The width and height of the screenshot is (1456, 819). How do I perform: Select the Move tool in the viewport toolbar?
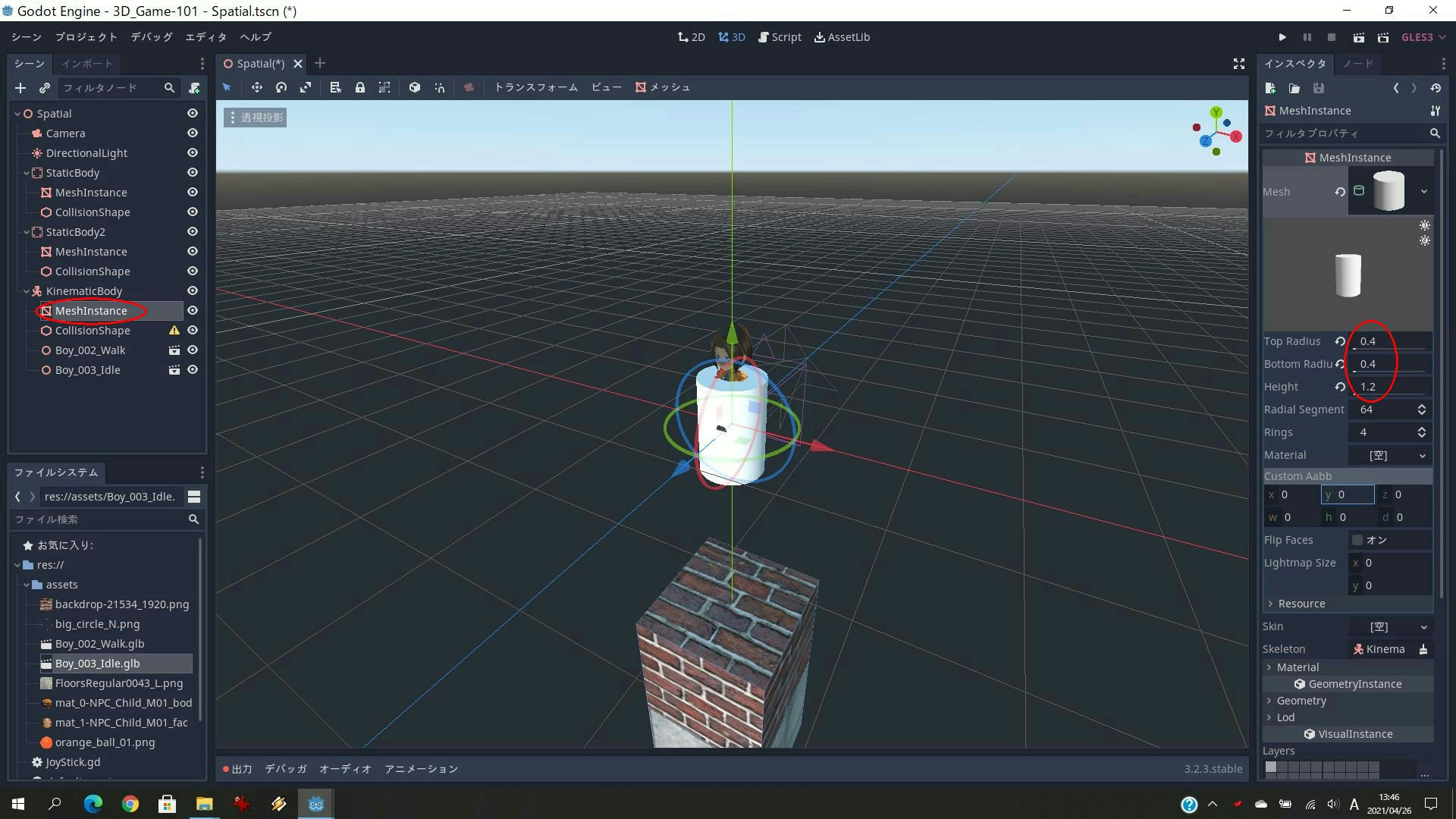(256, 87)
